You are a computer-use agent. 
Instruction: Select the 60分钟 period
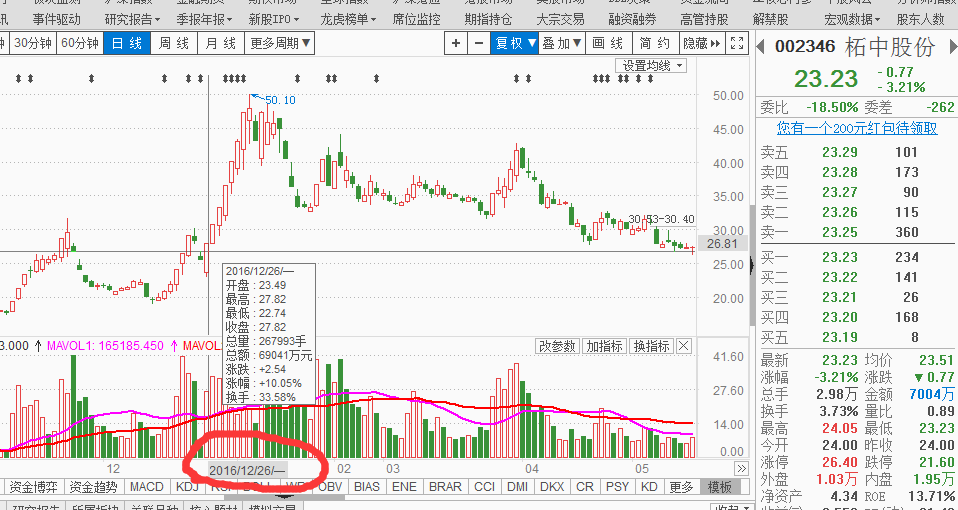point(80,43)
